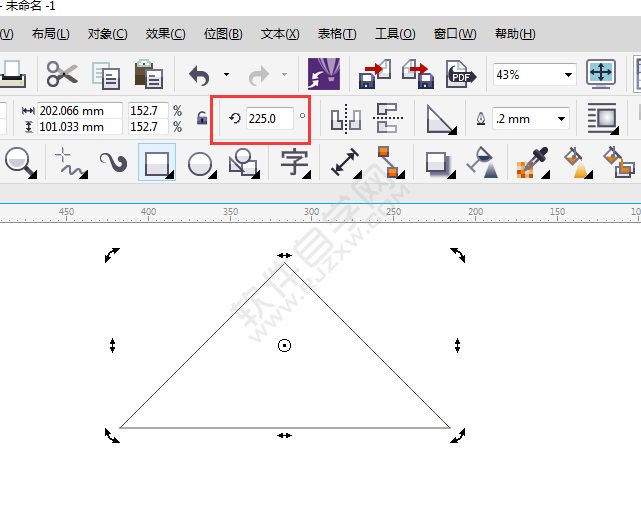
Task: Select the Dimension line tool
Action: tap(346, 163)
